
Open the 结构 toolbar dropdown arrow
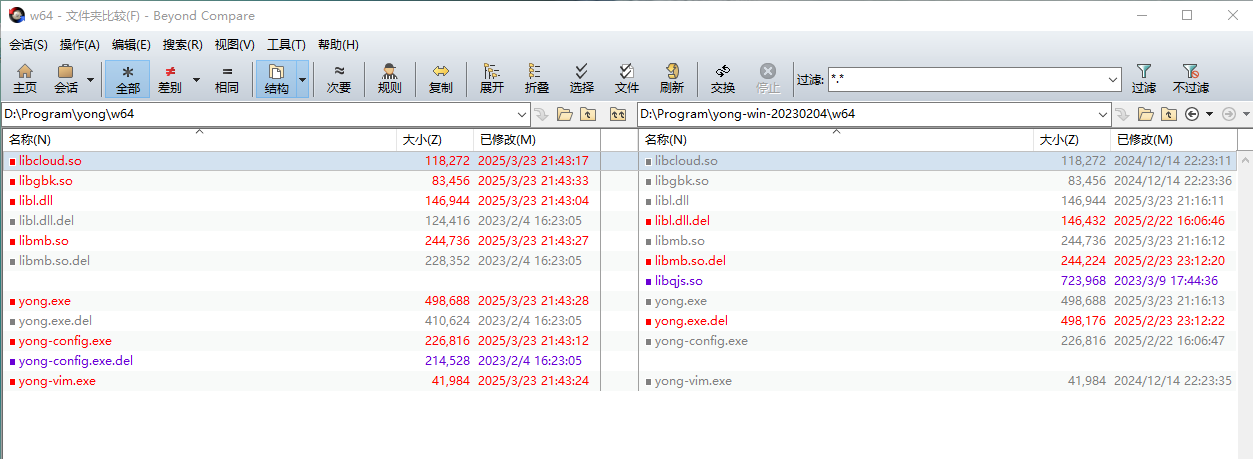303,78
